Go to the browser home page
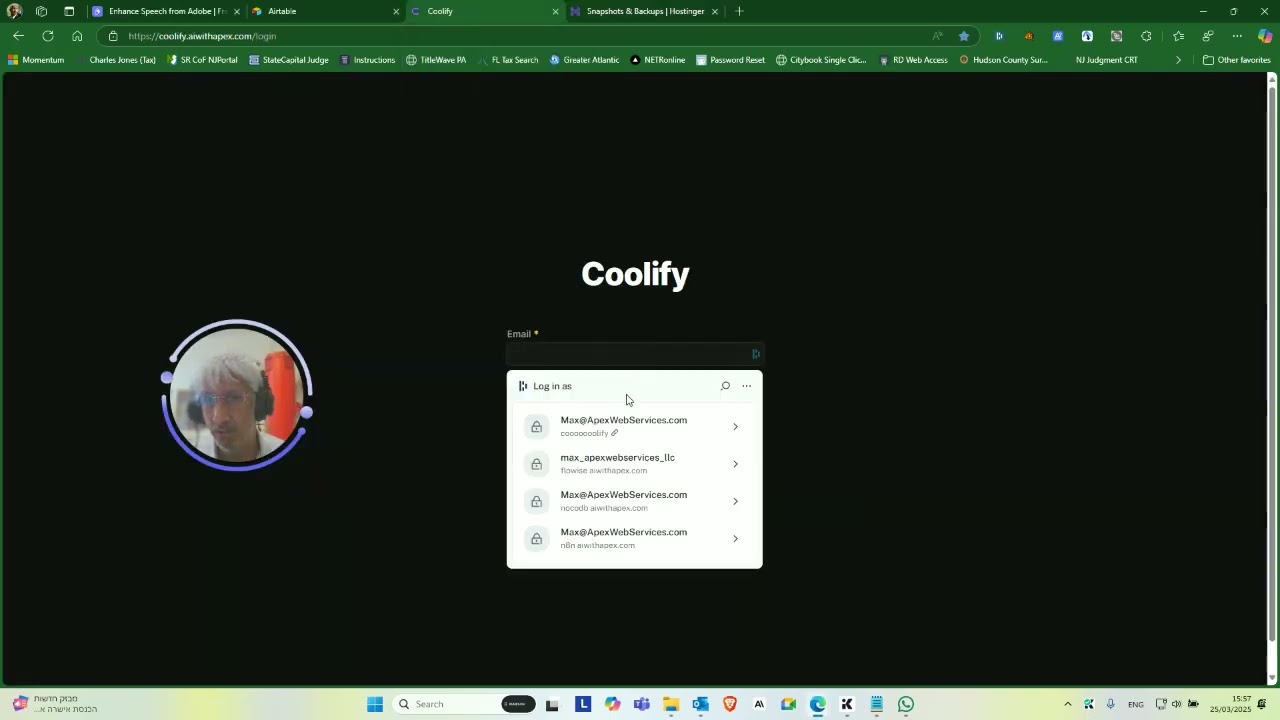This screenshot has height=720, width=1280. pyautogui.click(x=77, y=36)
